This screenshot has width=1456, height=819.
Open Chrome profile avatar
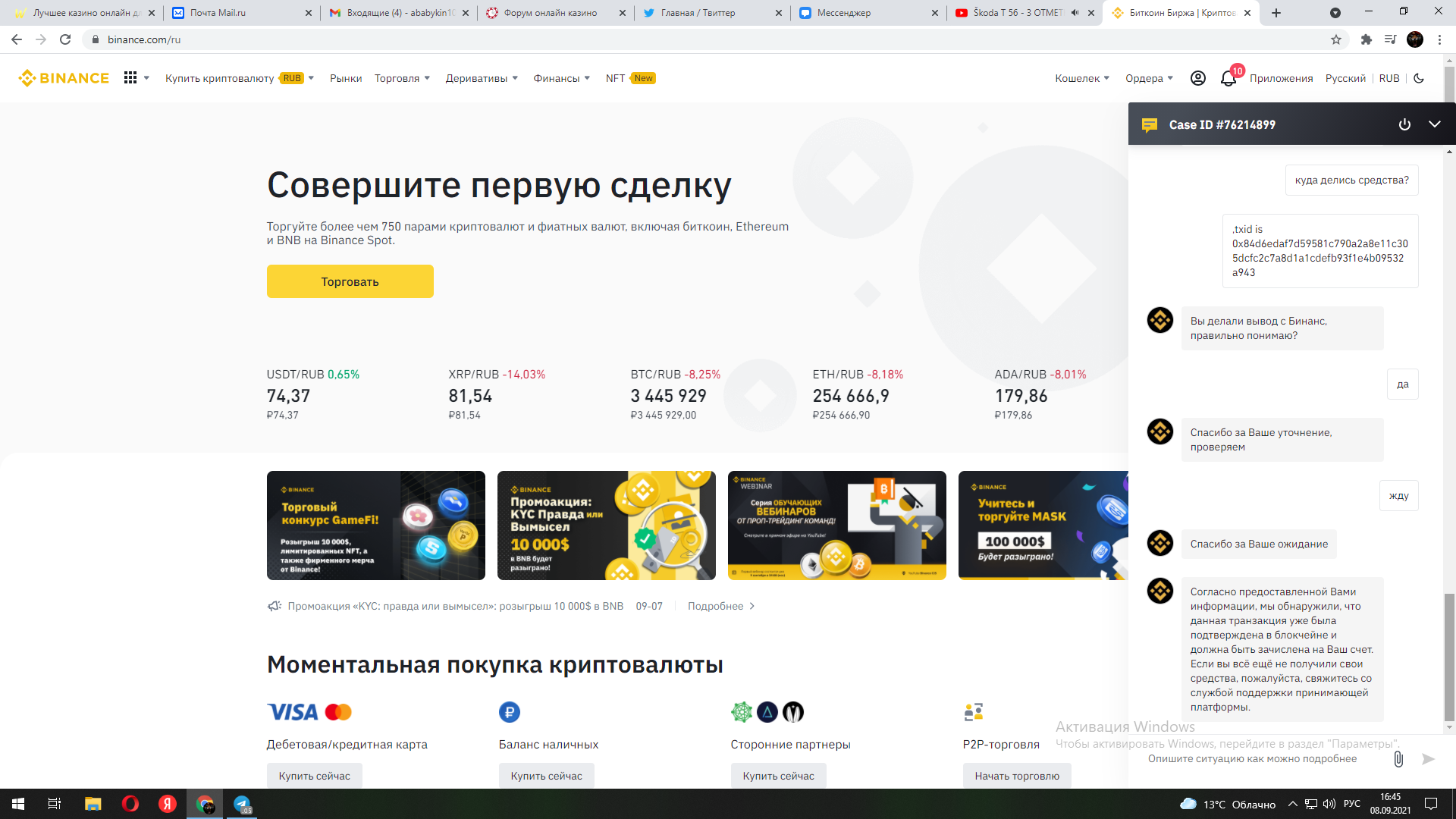(1415, 39)
